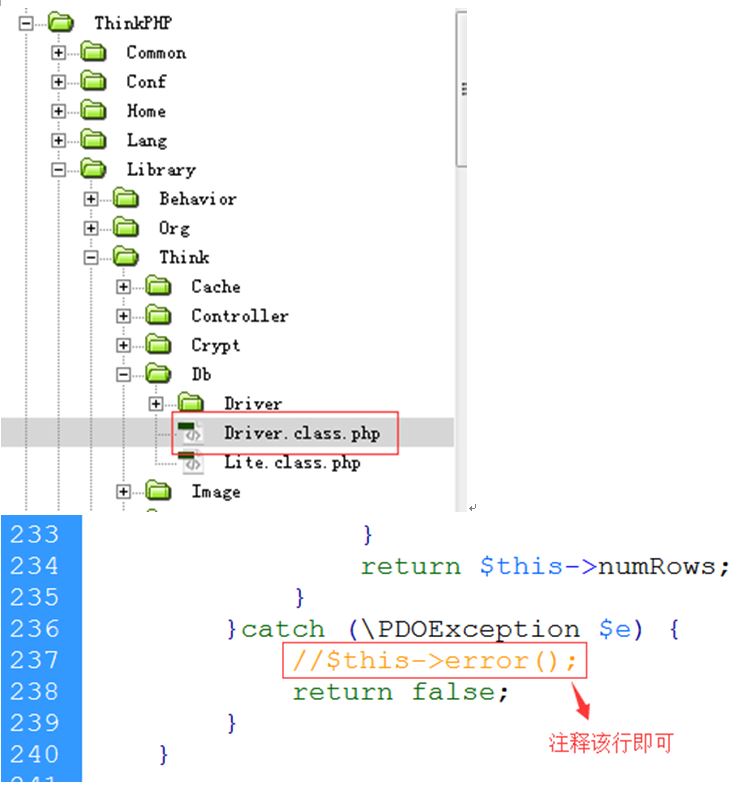Expand the Image folder node
The width and height of the screenshot is (754, 787).
click(123, 491)
